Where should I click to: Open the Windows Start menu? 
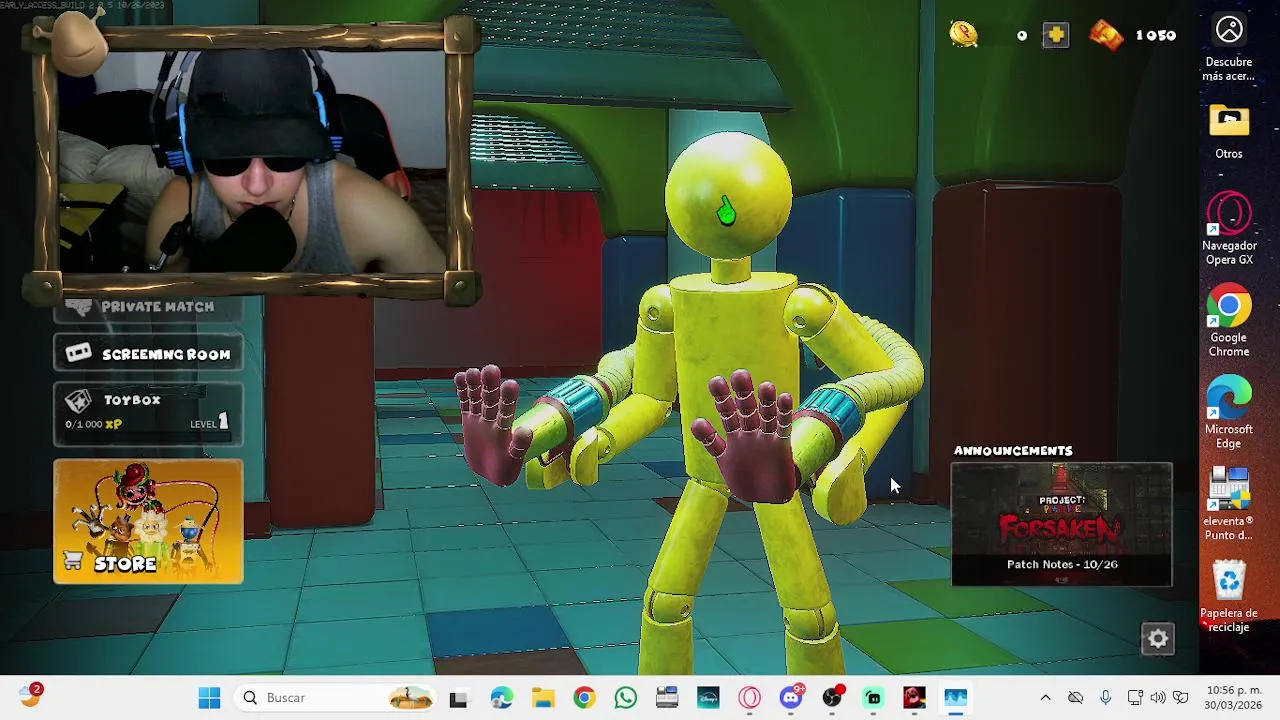pos(209,698)
